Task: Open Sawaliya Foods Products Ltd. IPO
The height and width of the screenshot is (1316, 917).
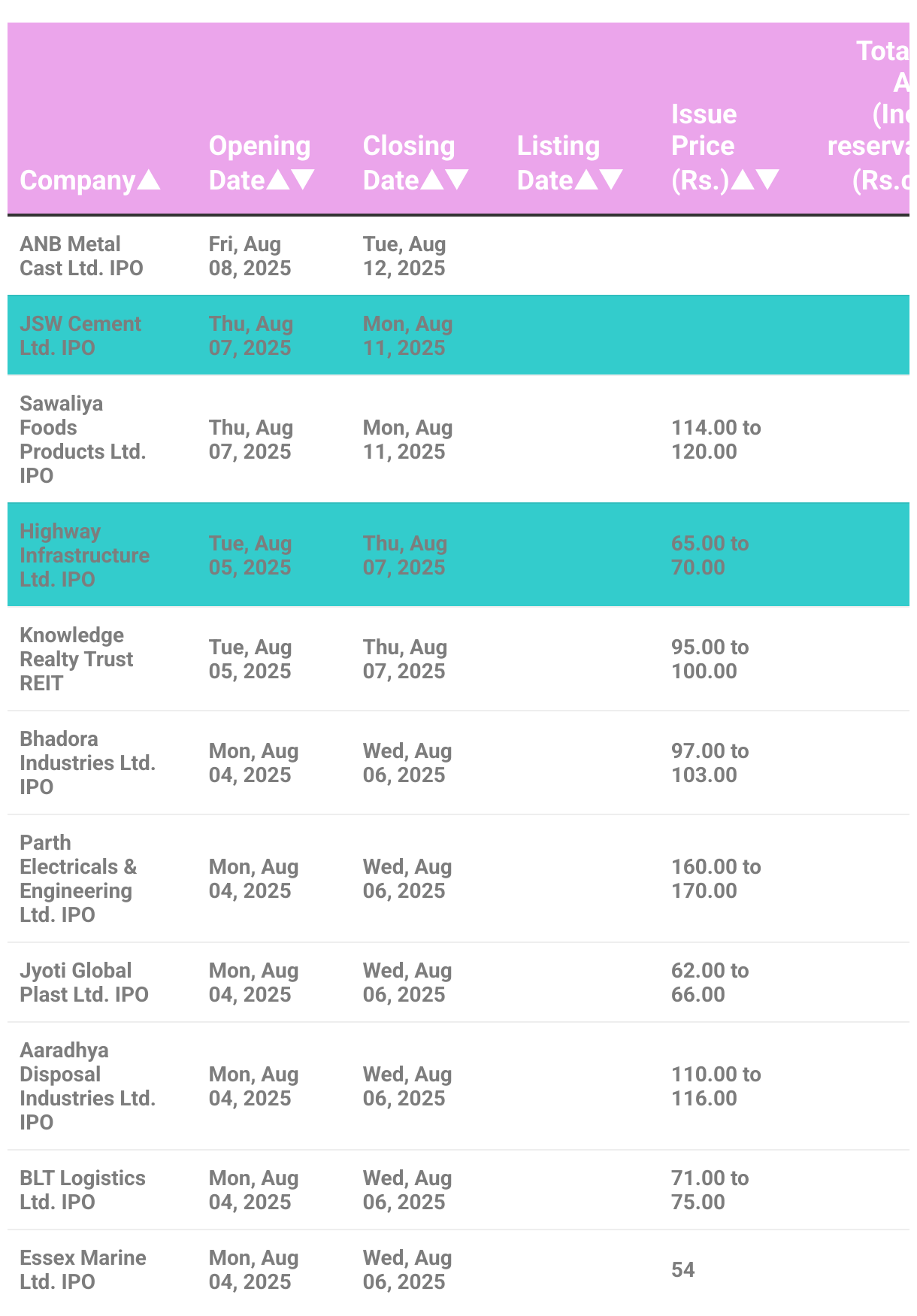Action: tap(83, 439)
